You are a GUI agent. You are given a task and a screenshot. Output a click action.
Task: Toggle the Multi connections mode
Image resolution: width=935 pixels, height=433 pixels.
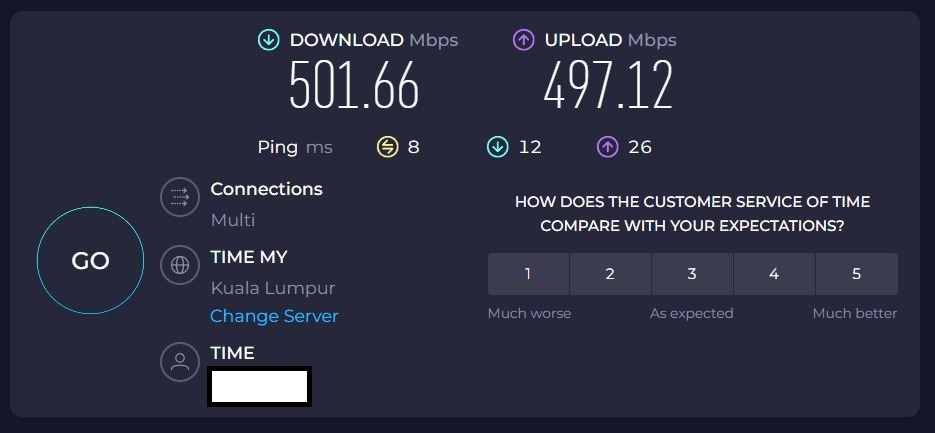[233, 220]
